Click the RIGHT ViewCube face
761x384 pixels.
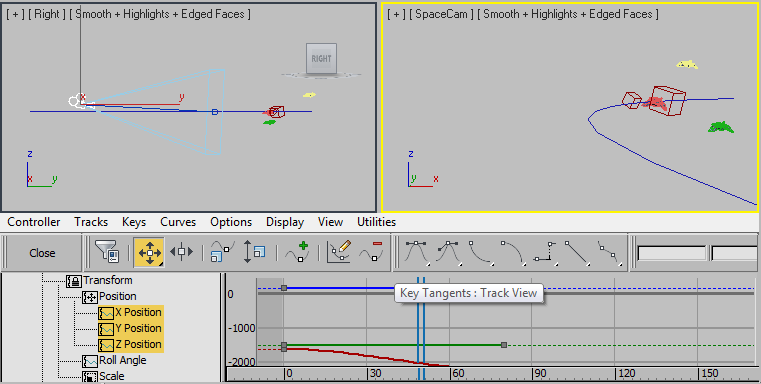321,58
